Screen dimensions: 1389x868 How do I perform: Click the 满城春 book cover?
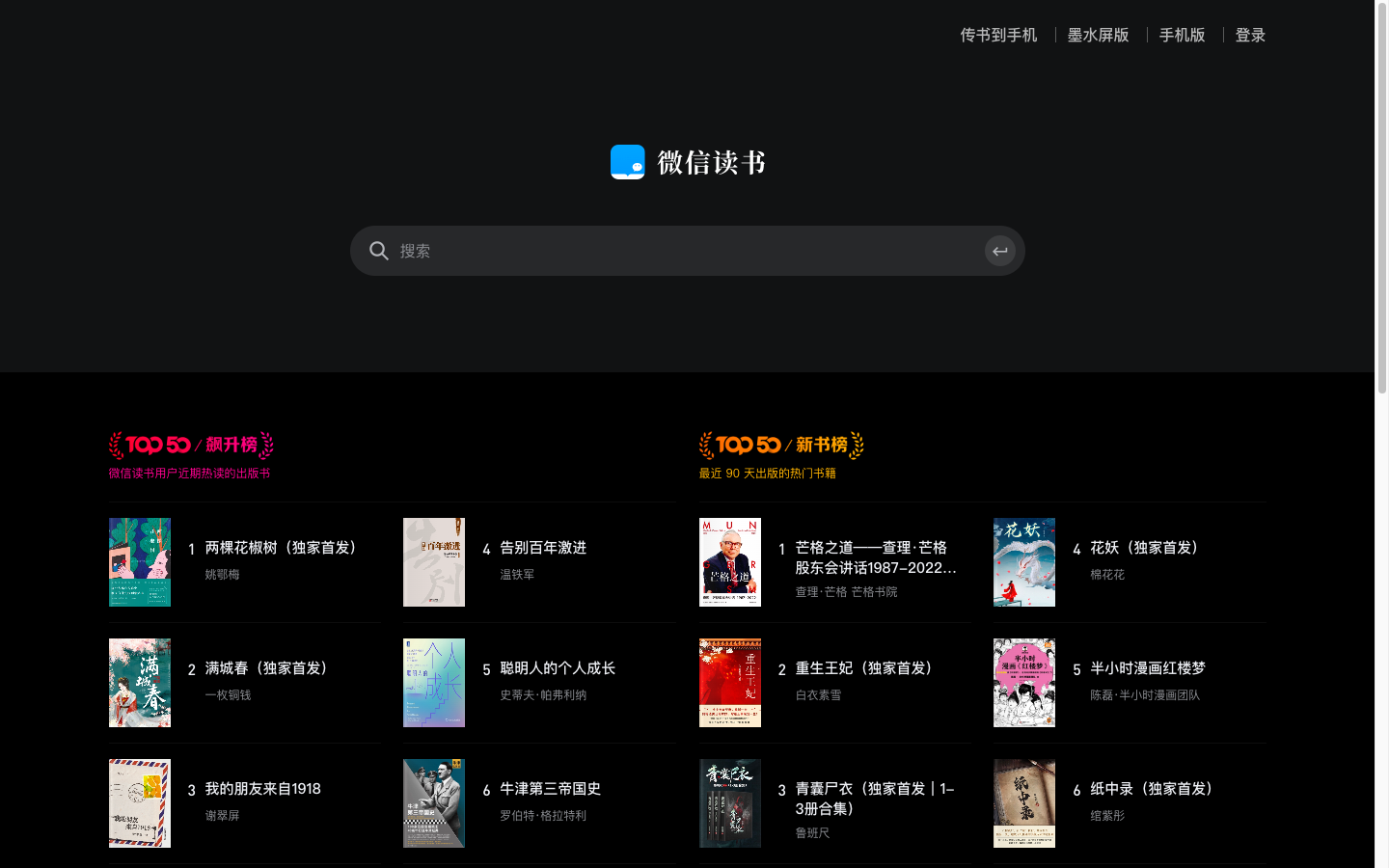tap(140, 683)
